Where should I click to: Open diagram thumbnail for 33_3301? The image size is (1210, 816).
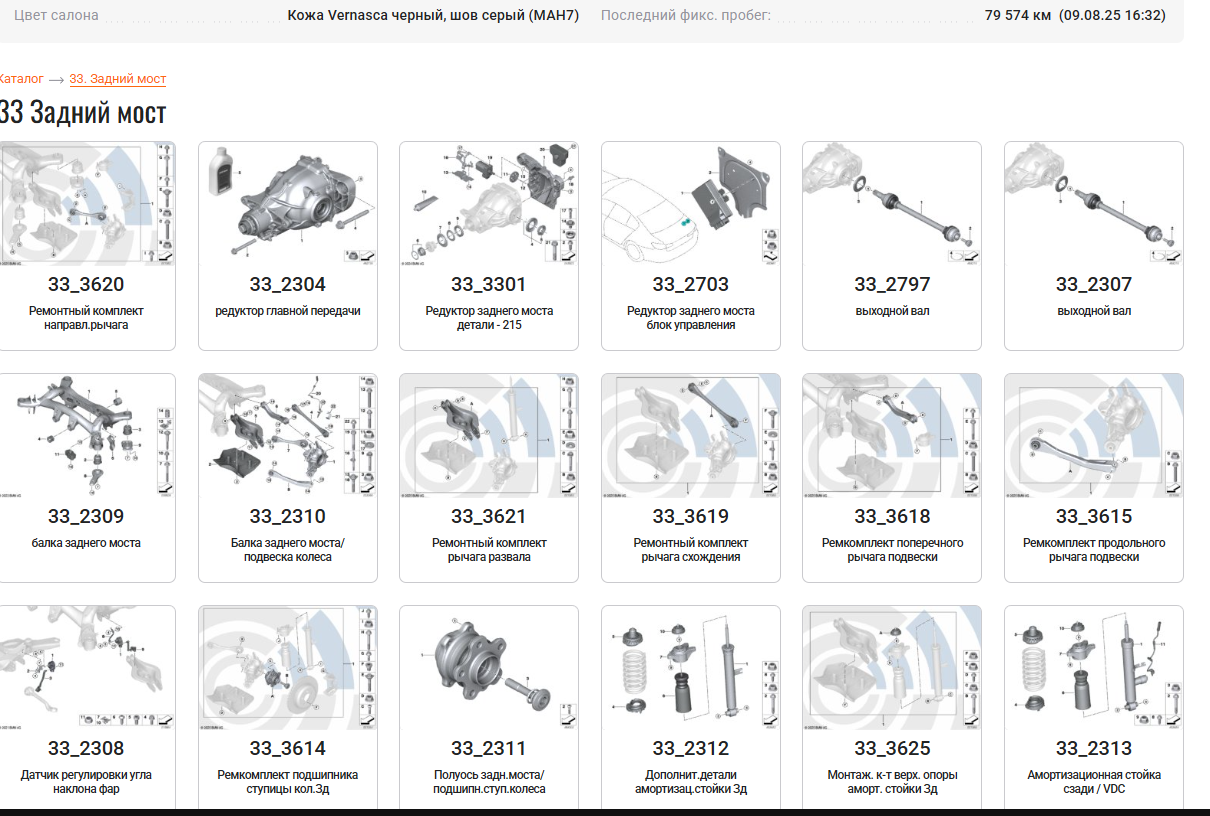pyautogui.click(x=489, y=205)
